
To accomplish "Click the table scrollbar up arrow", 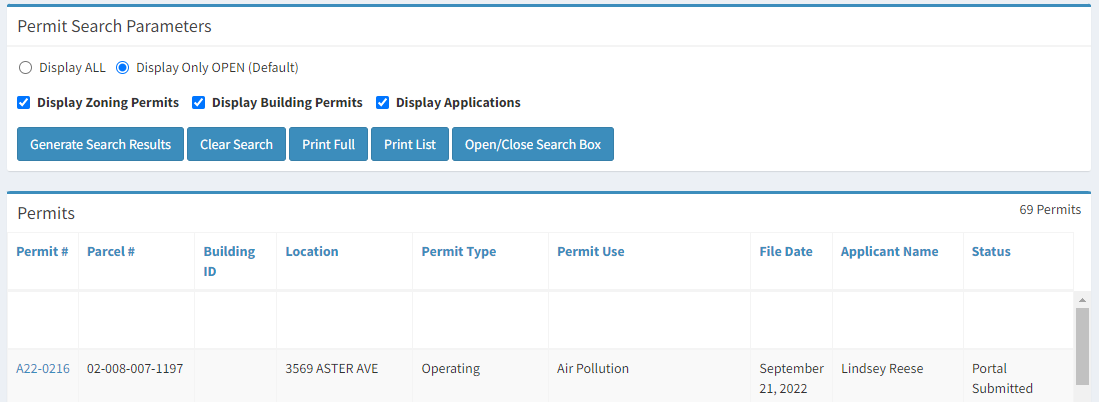I will 1082,300.
